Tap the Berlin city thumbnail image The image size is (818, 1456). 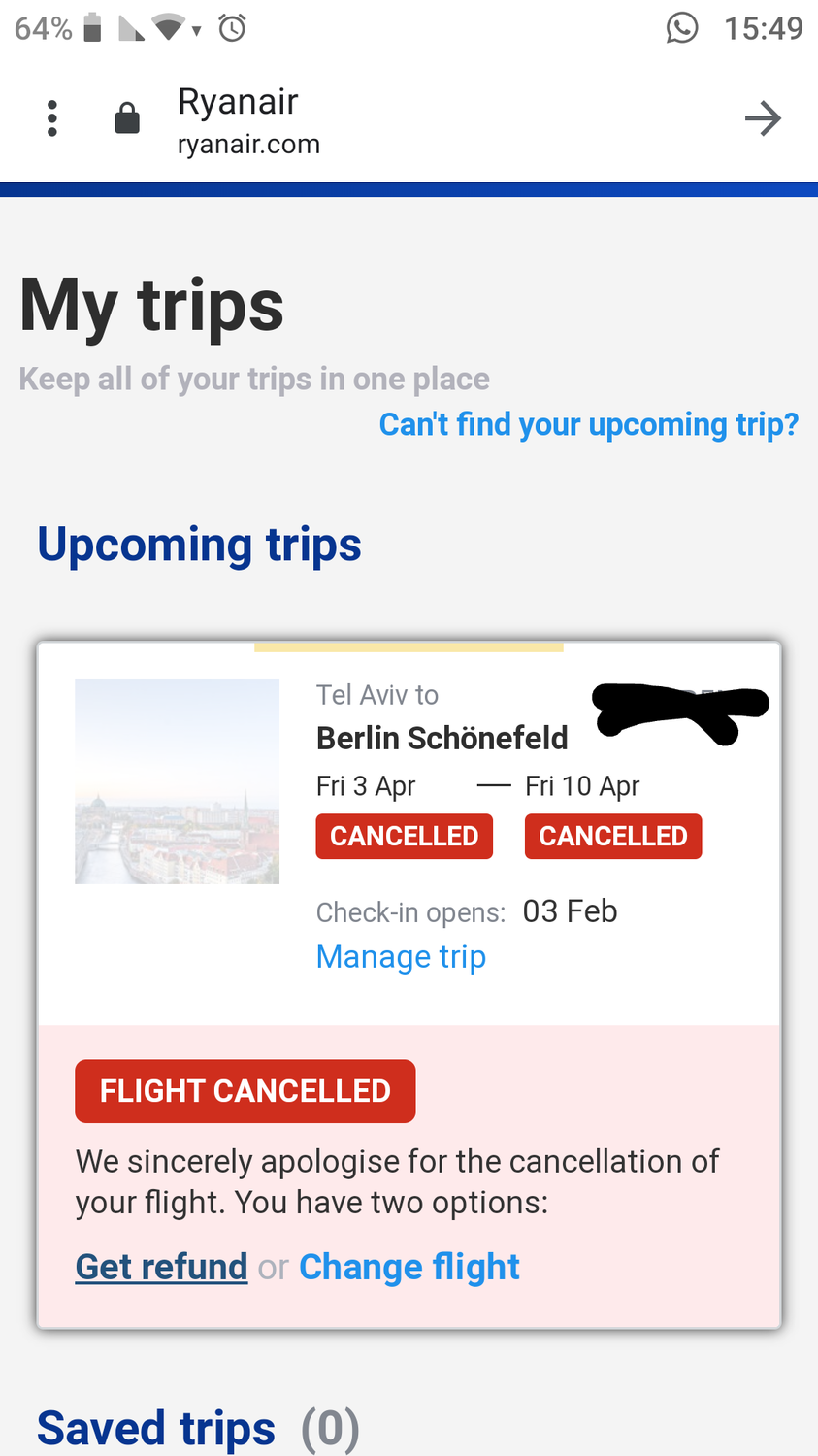(178, 781)
